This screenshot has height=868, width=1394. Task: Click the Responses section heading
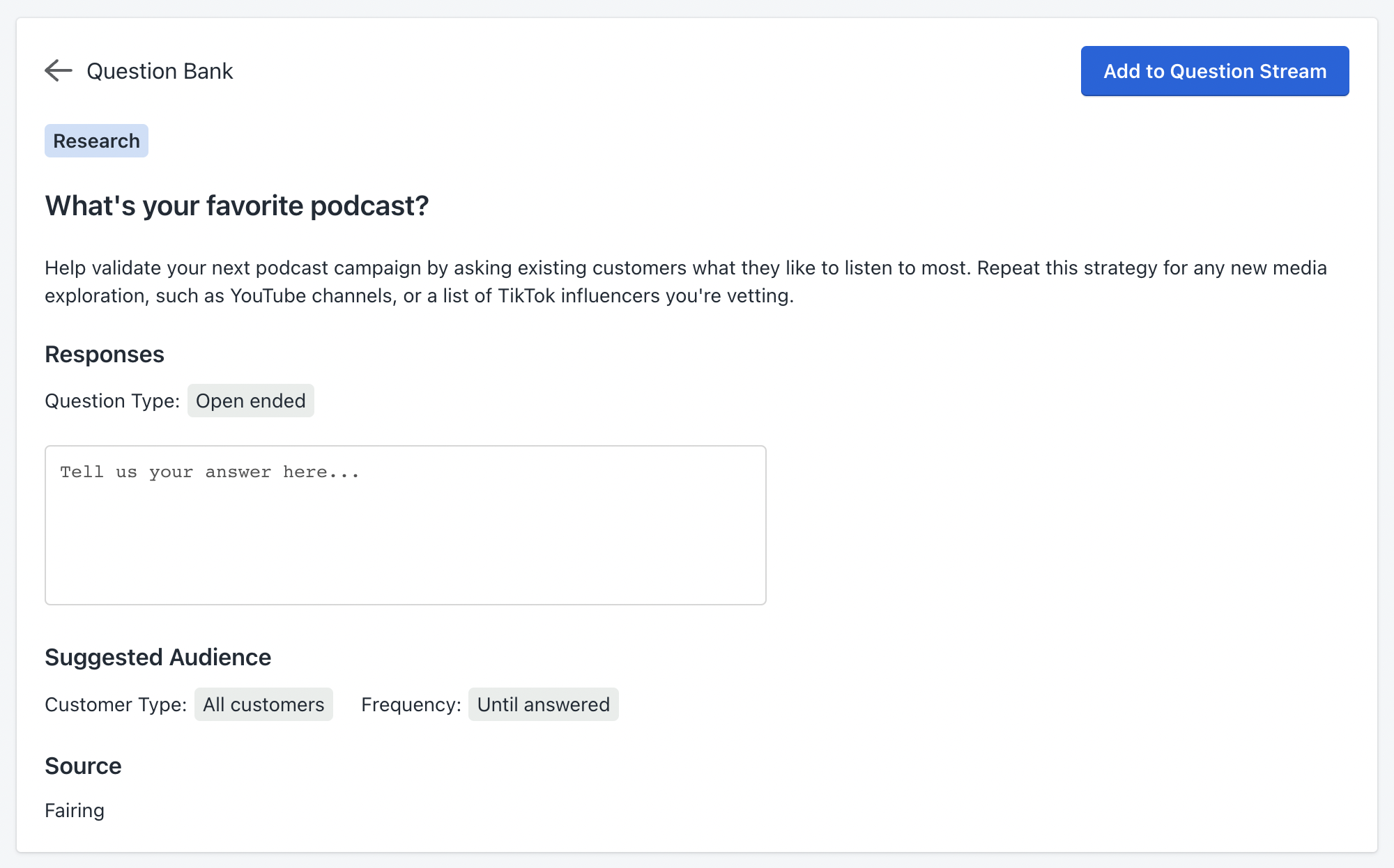(x=105, y=355)
